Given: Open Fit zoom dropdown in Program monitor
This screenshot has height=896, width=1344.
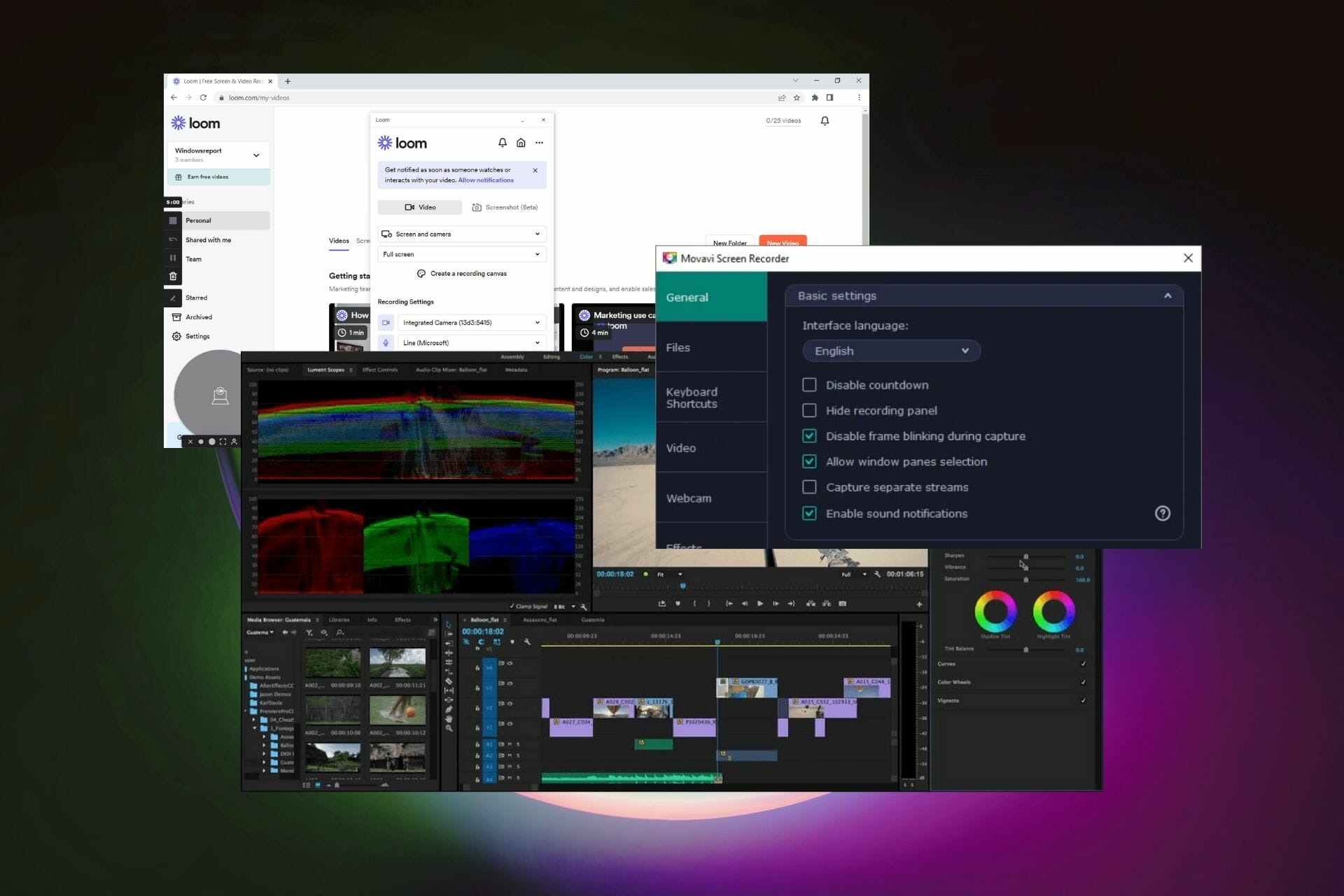Looking at the screenshot, I should pyautogui.click(x=668, y=574).
